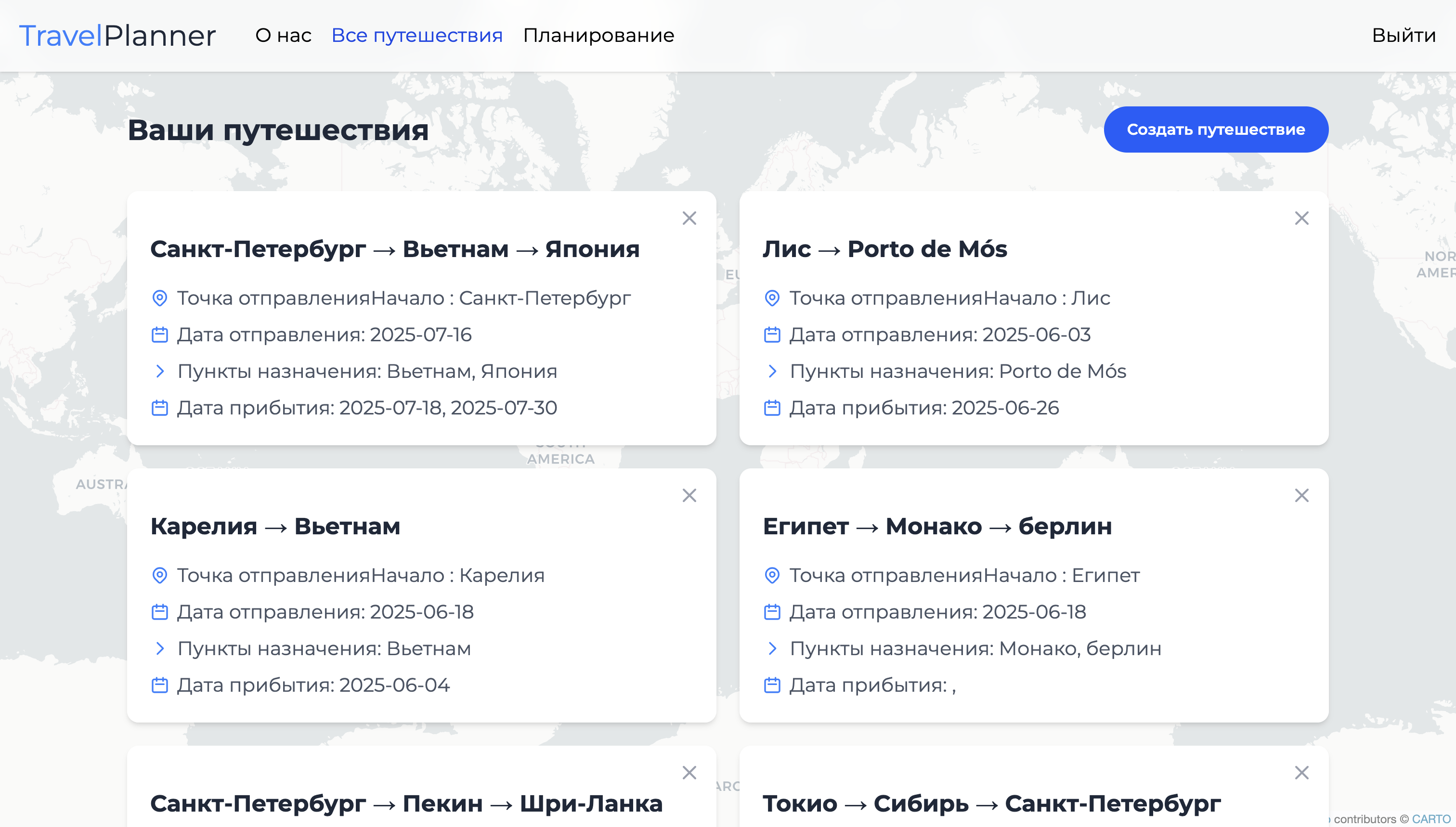Select text Точка отправленияНачало : Карелия

pos(361,575)
